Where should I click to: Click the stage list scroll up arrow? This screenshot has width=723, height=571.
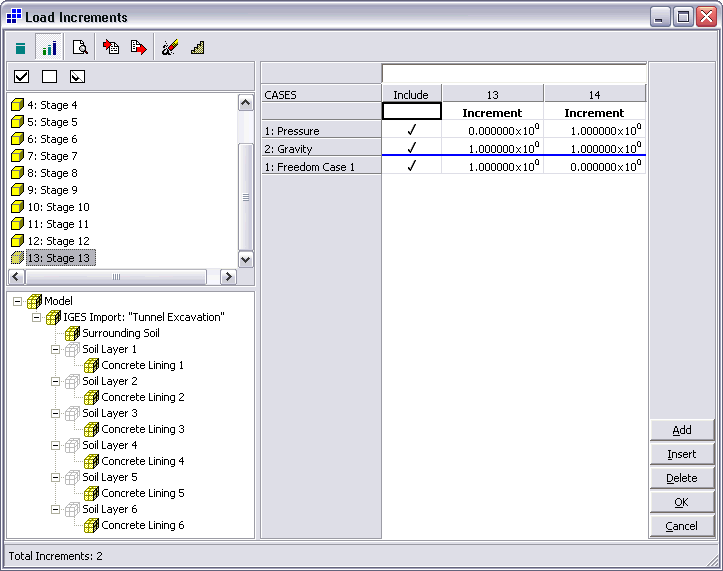[x=245, y=102]
